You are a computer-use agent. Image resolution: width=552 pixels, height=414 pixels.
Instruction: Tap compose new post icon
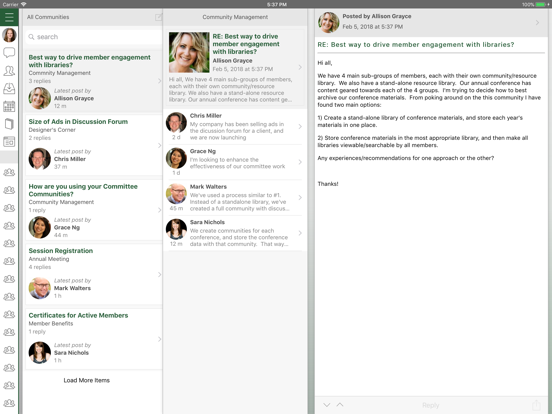pyautogui.click(x=158, y=17)
